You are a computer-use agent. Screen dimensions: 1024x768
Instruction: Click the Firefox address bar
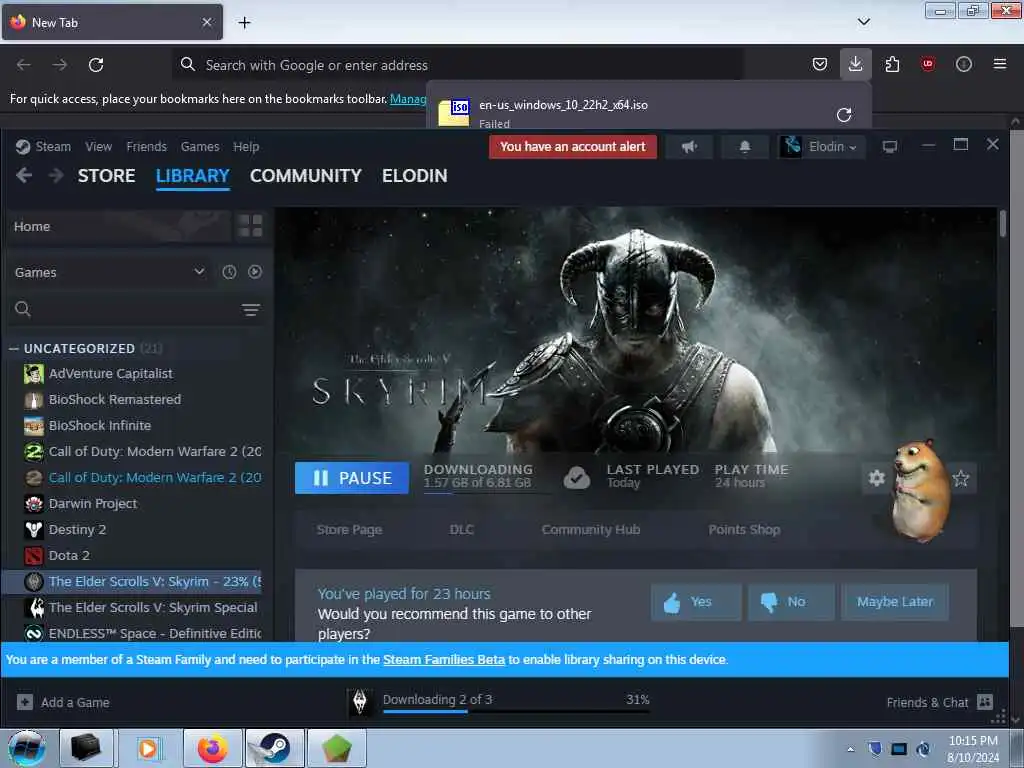coord(457,65)
